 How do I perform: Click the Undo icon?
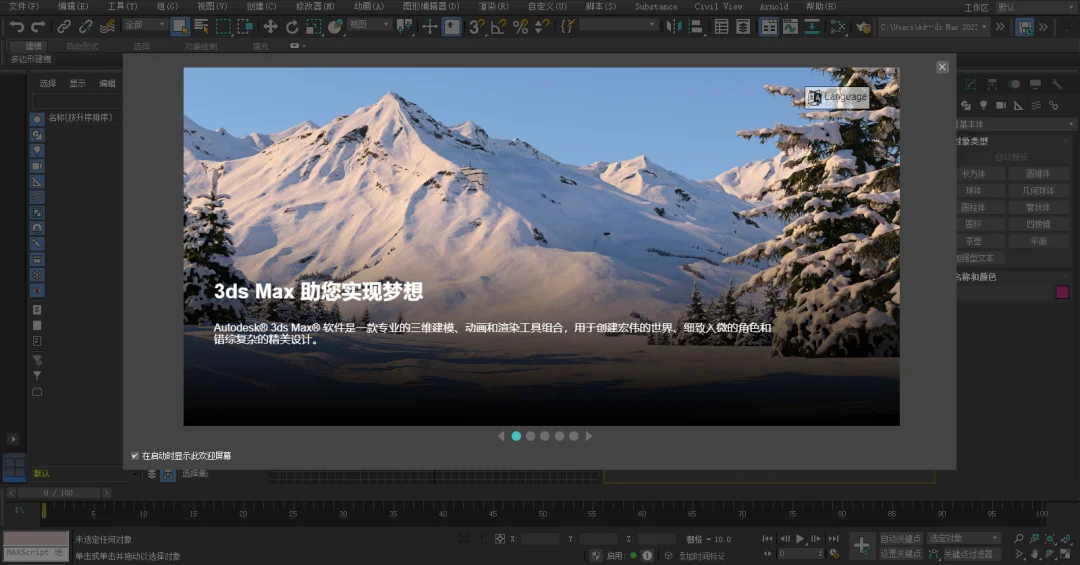[x=17, y=27]
